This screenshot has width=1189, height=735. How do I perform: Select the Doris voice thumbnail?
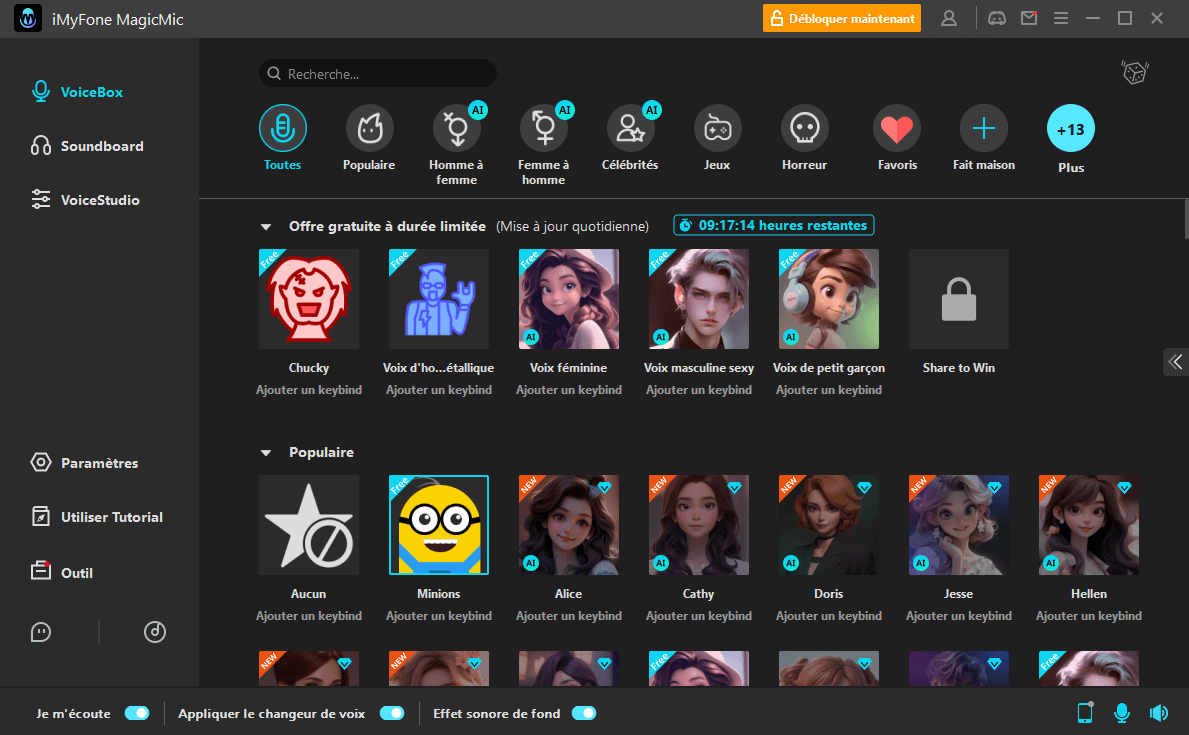829,525
